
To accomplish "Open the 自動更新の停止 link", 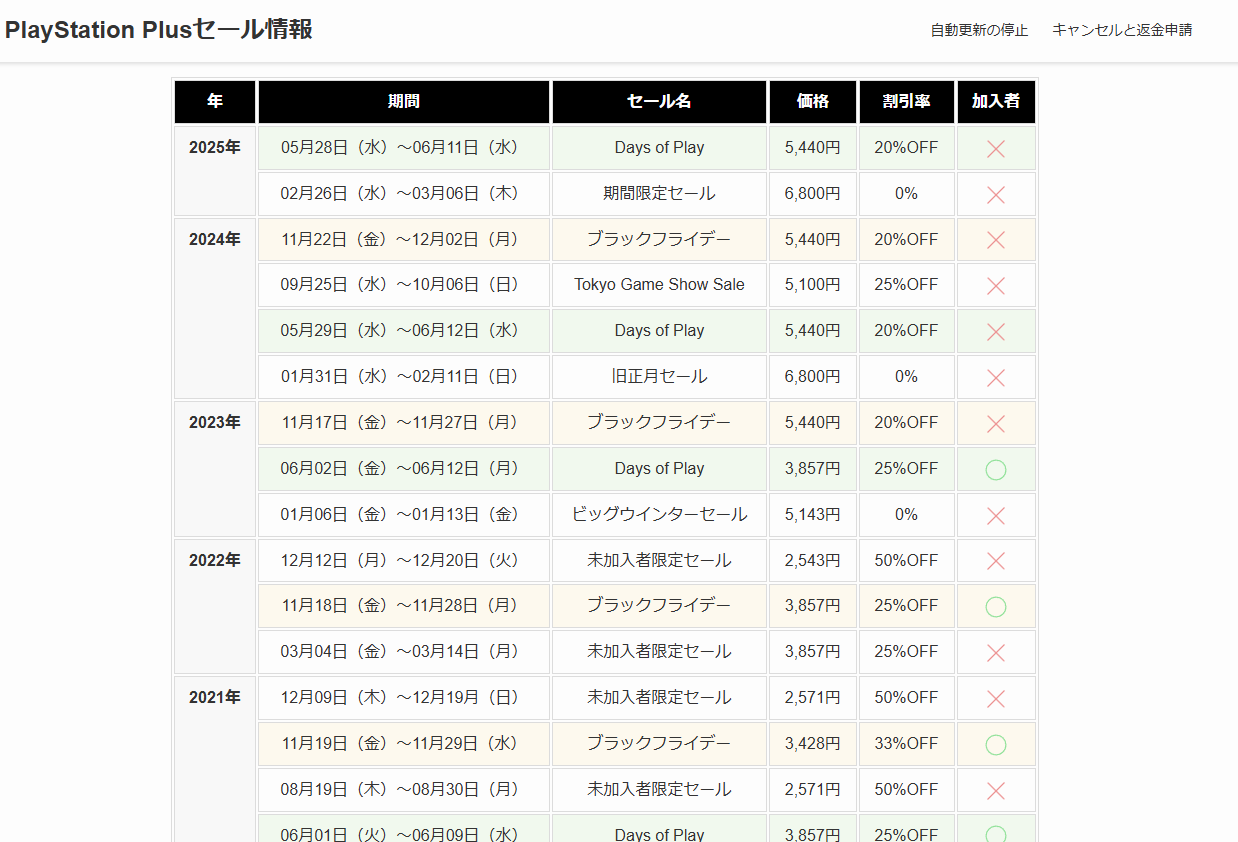I will tap(979, 30).
